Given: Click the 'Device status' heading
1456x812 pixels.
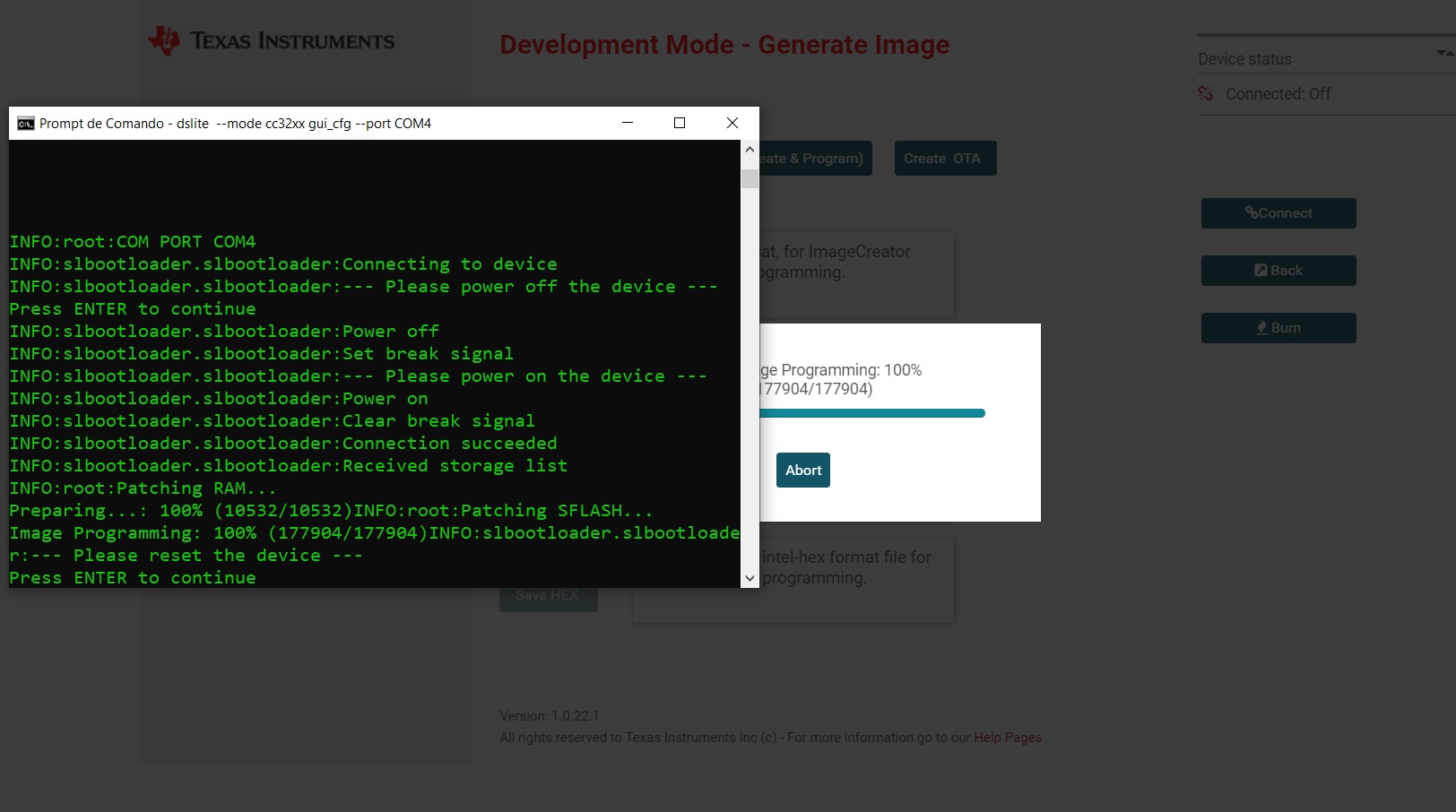Looking at the screenshot, I should [1244, 59].
